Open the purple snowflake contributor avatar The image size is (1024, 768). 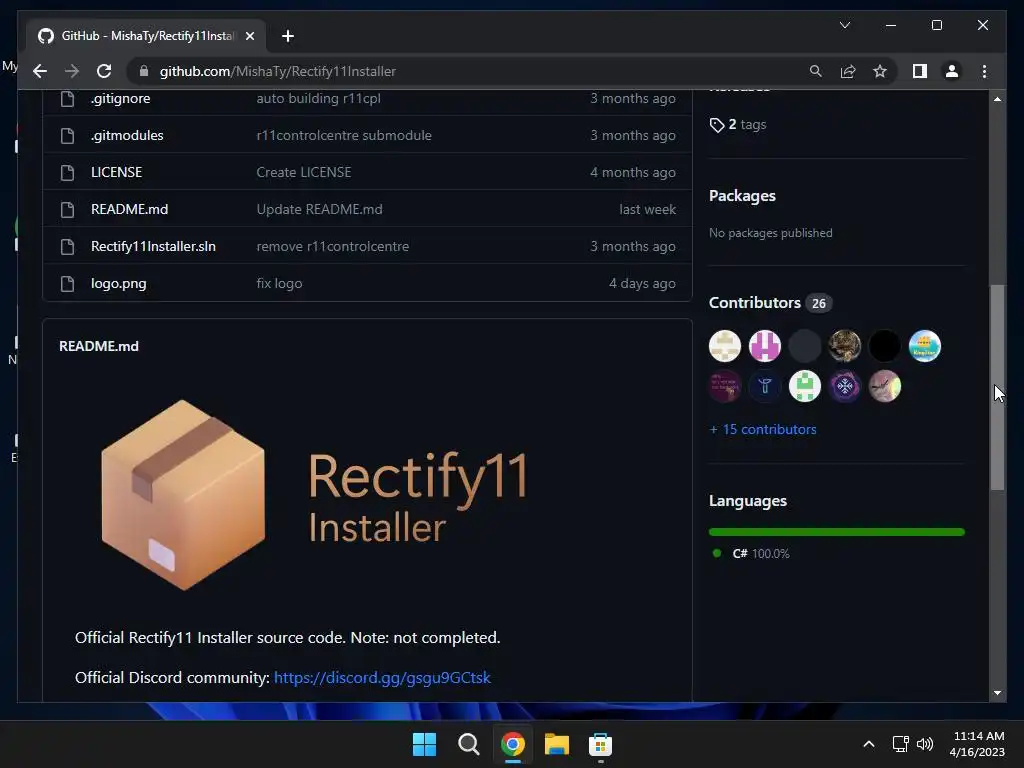click(x=844, y=387)
